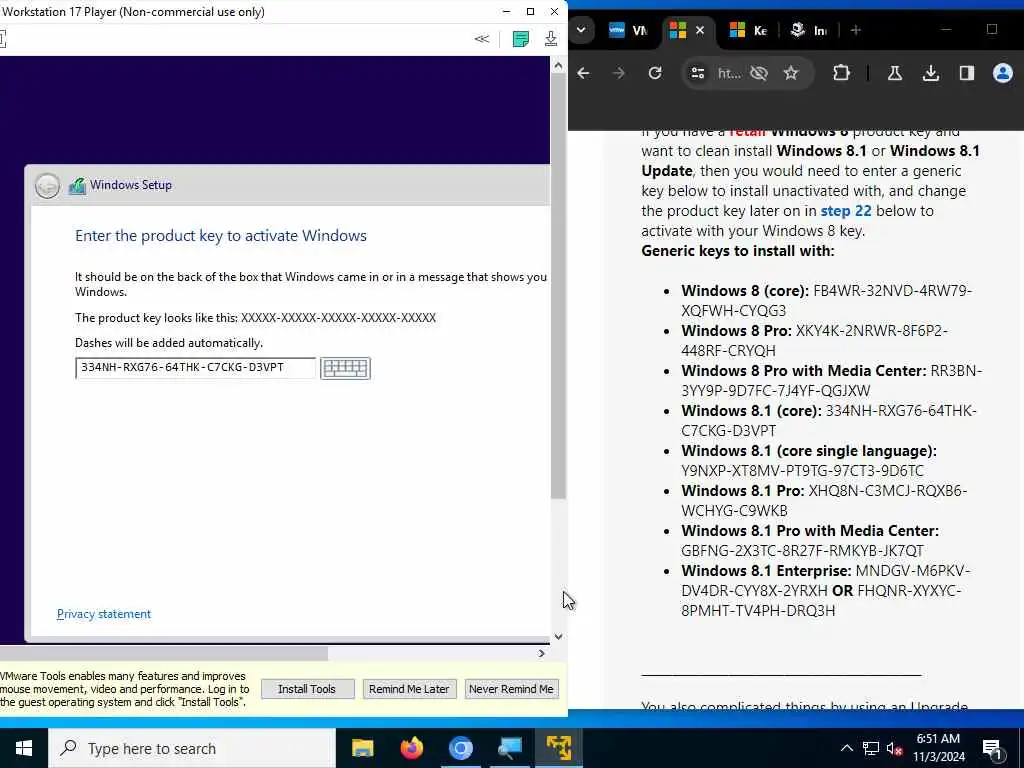Go forward in the browser

tap(618, 73)
